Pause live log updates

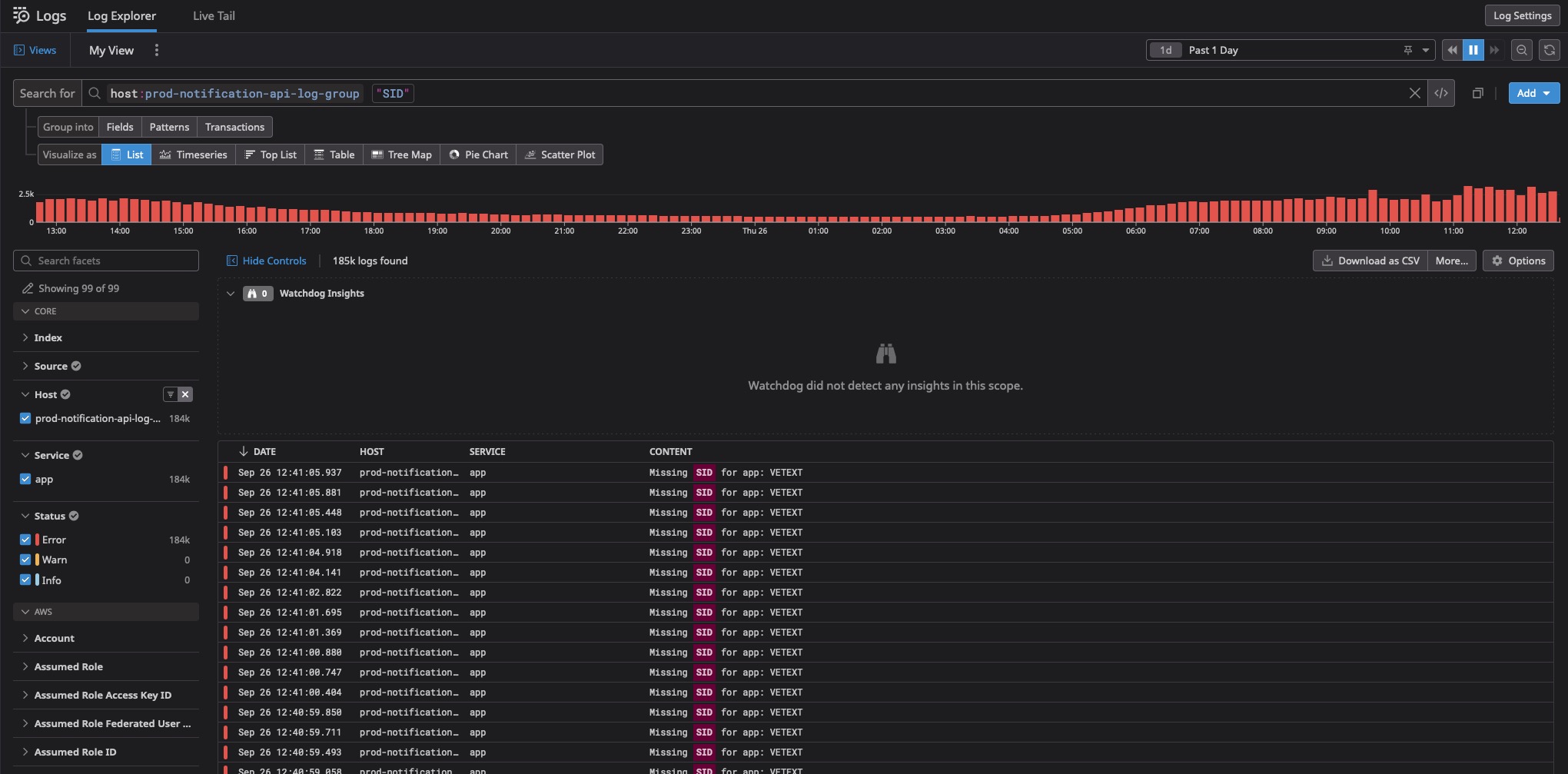click(1473, 50)
